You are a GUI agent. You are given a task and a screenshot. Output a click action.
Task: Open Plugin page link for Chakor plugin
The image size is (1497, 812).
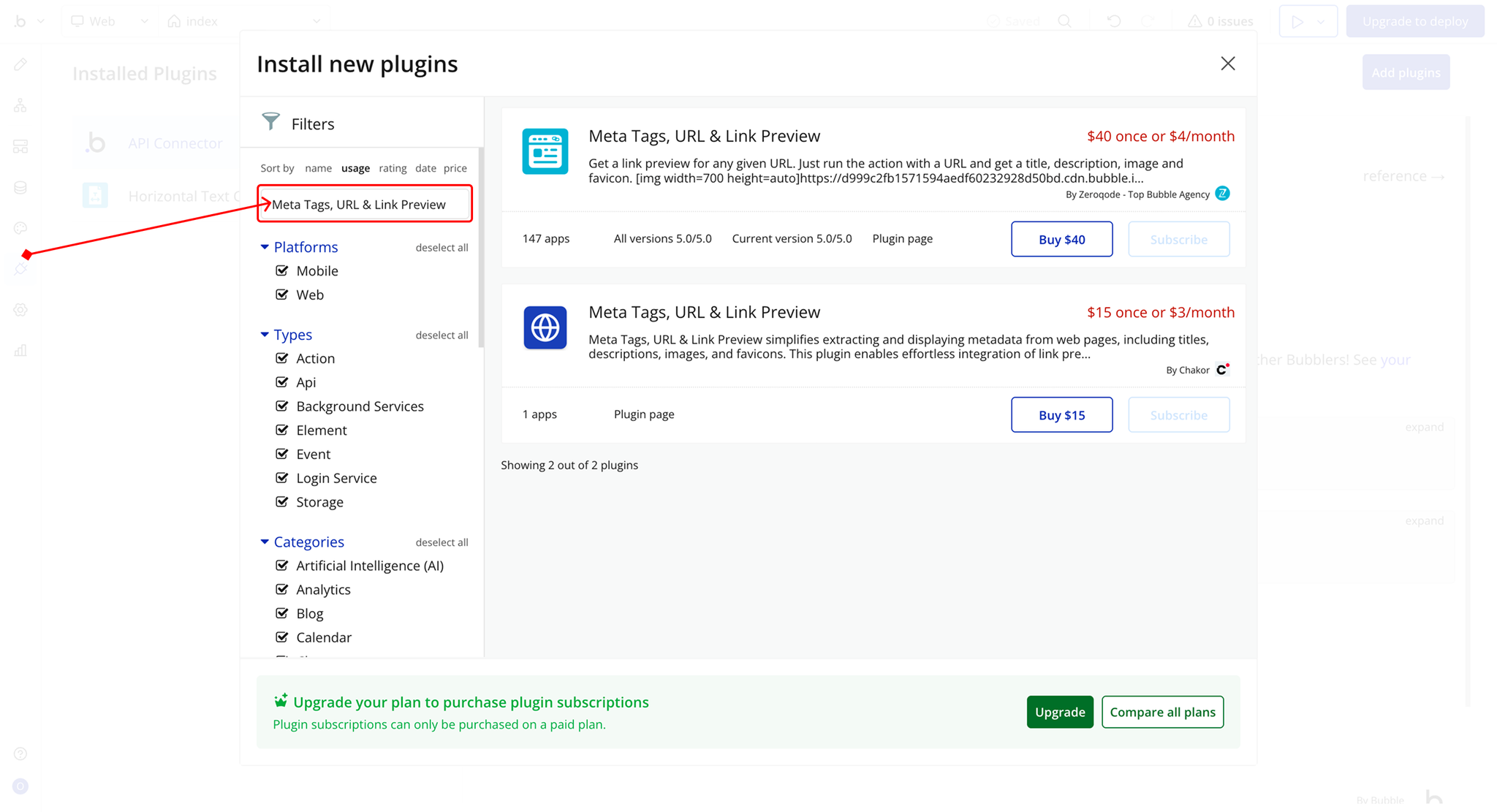[x=643, y=414]
